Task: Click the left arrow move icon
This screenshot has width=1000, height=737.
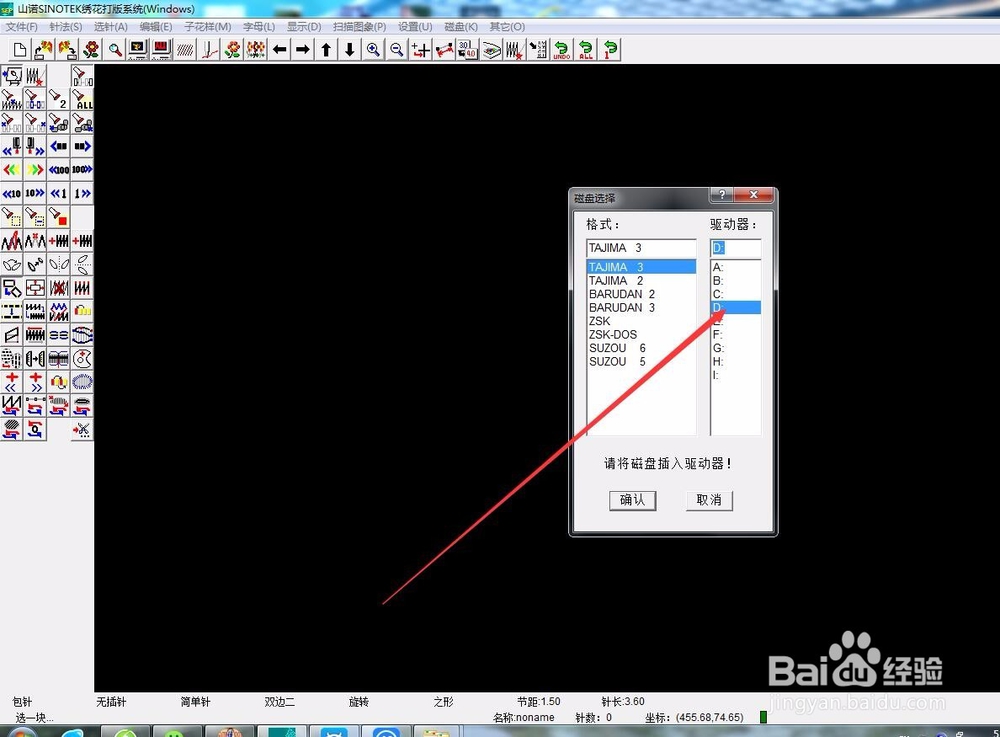Action: tap(279, 50)
